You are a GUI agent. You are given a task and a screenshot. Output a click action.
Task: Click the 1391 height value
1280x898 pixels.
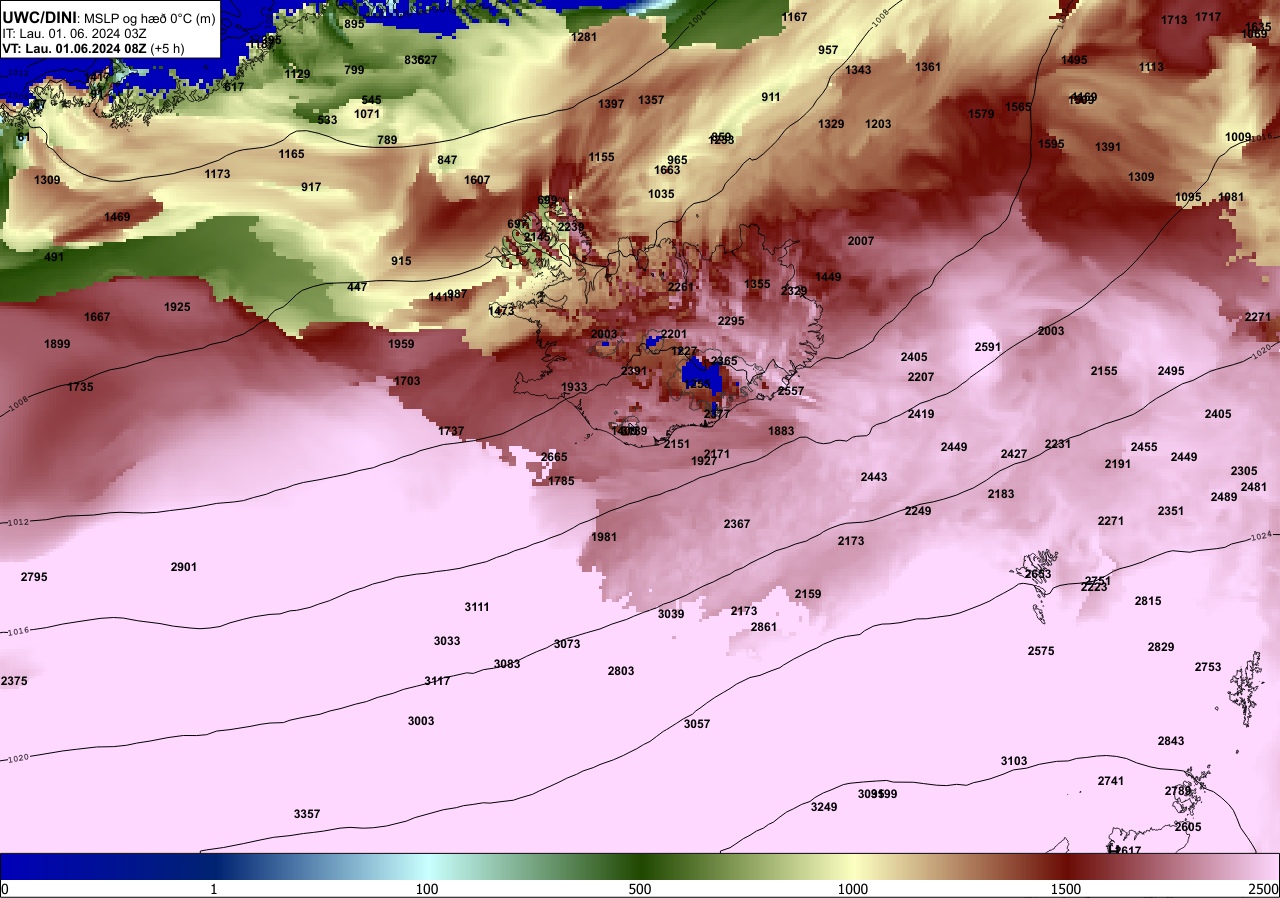(1108, 147)
